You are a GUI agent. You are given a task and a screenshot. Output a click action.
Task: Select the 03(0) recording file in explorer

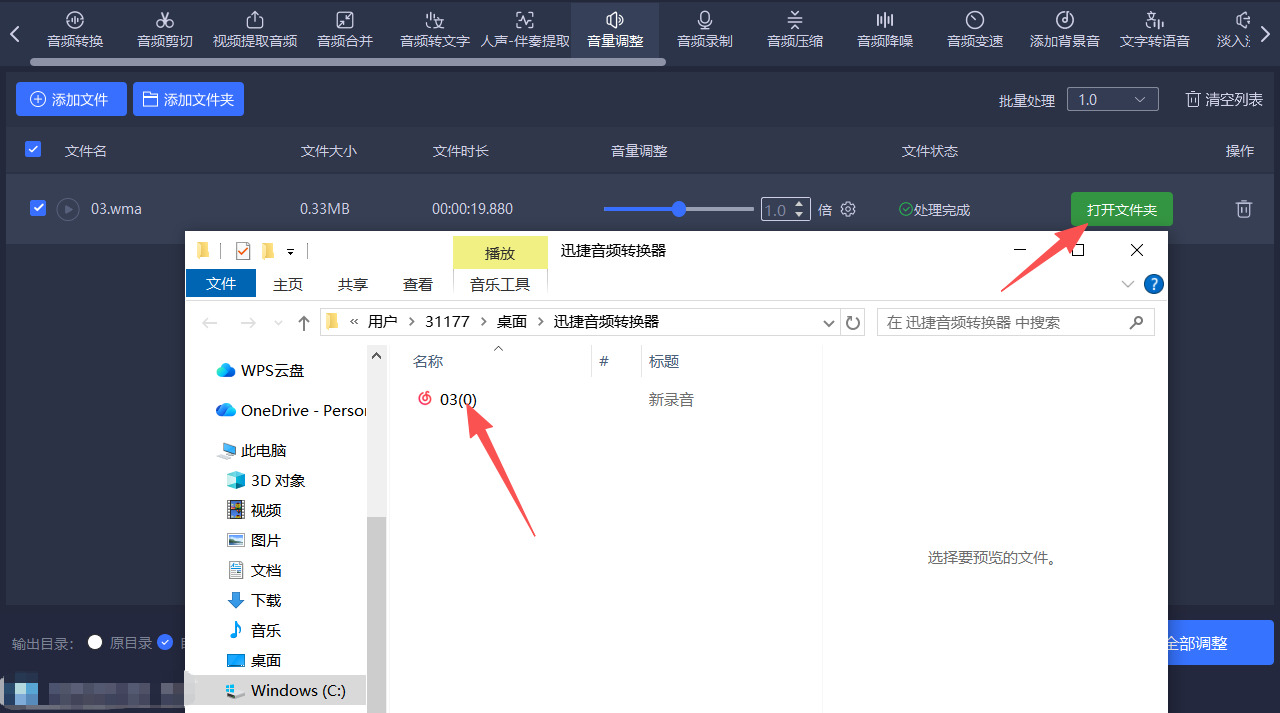pyautogui.click(x=457, y=399)
